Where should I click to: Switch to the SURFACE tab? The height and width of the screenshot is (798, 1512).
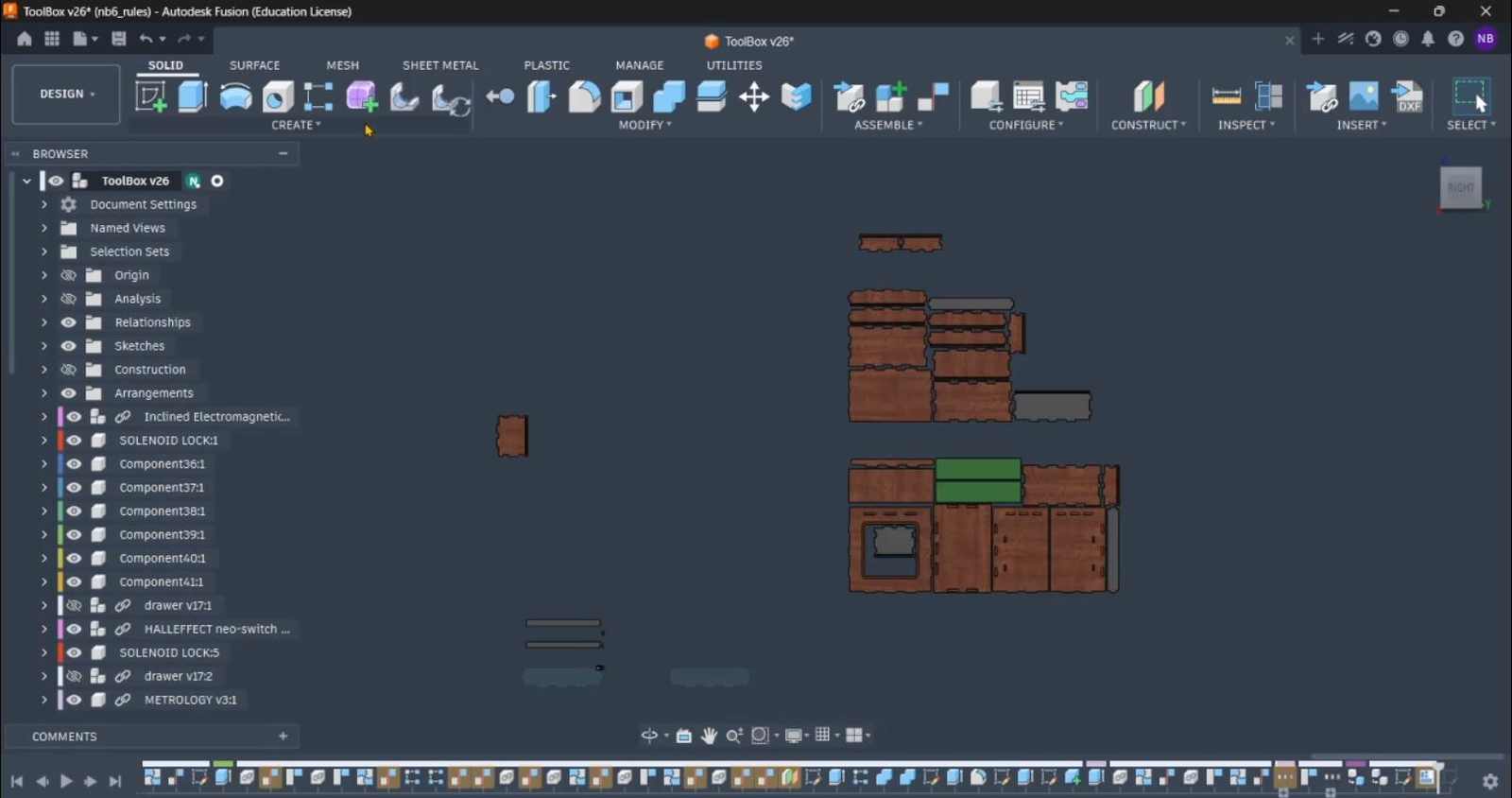coord(255,65)
